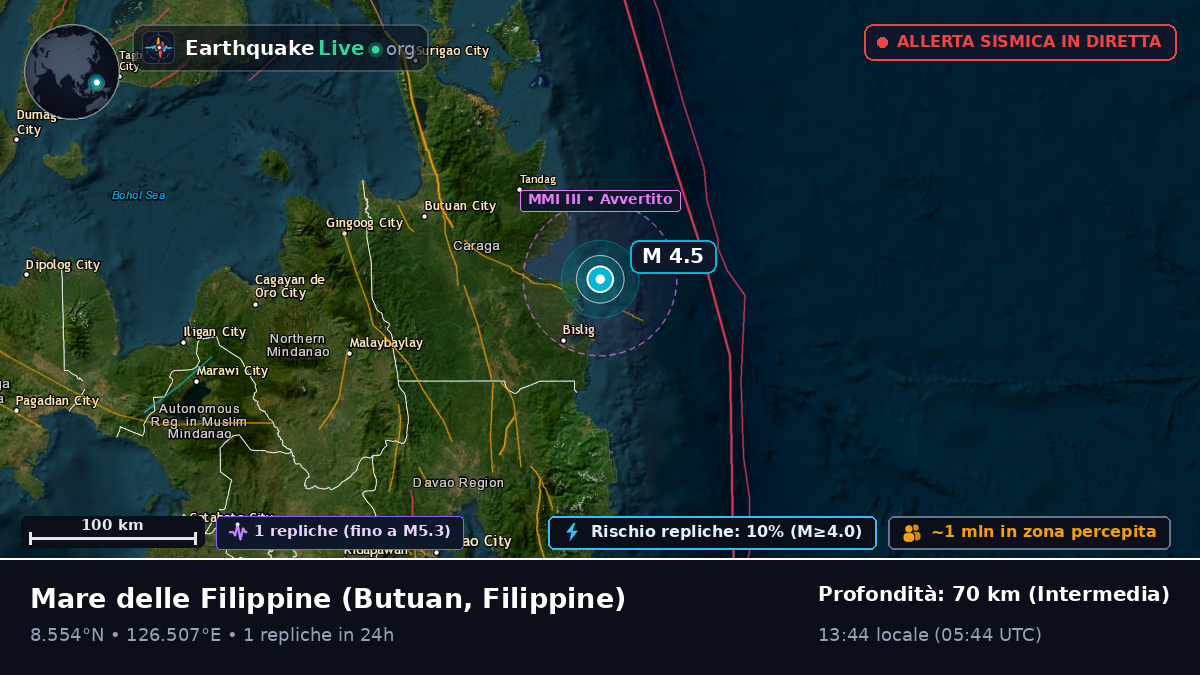Click the ~1 mln in zona percepita chip

(1029, 533)
